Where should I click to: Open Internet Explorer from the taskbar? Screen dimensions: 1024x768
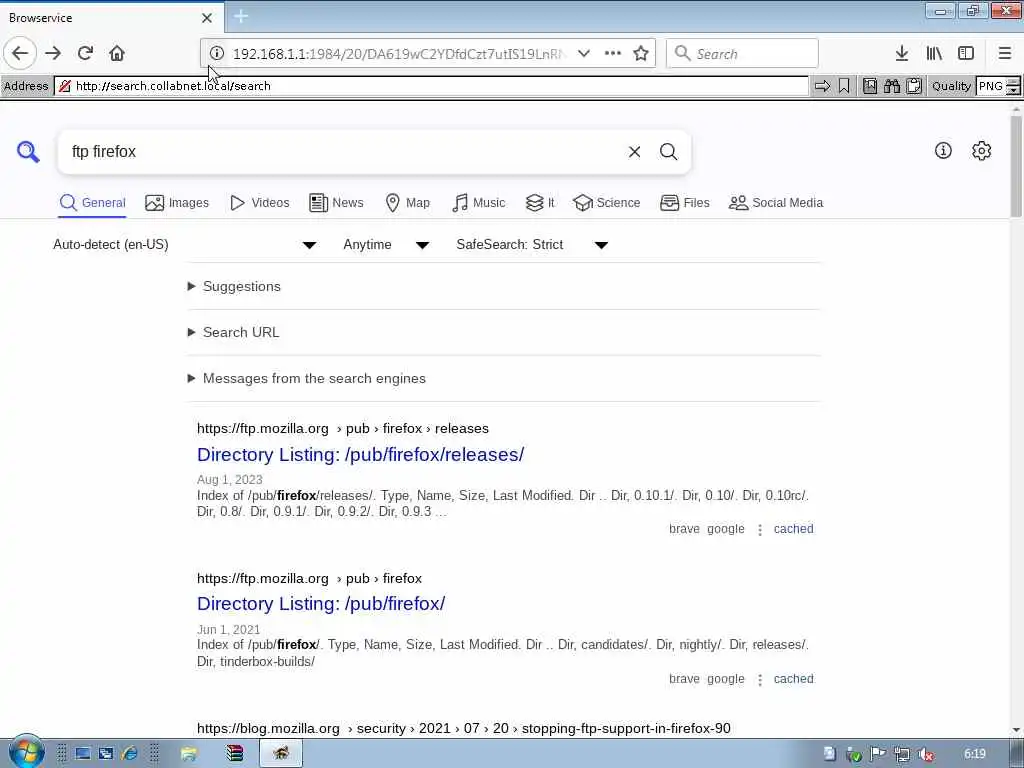129,754
